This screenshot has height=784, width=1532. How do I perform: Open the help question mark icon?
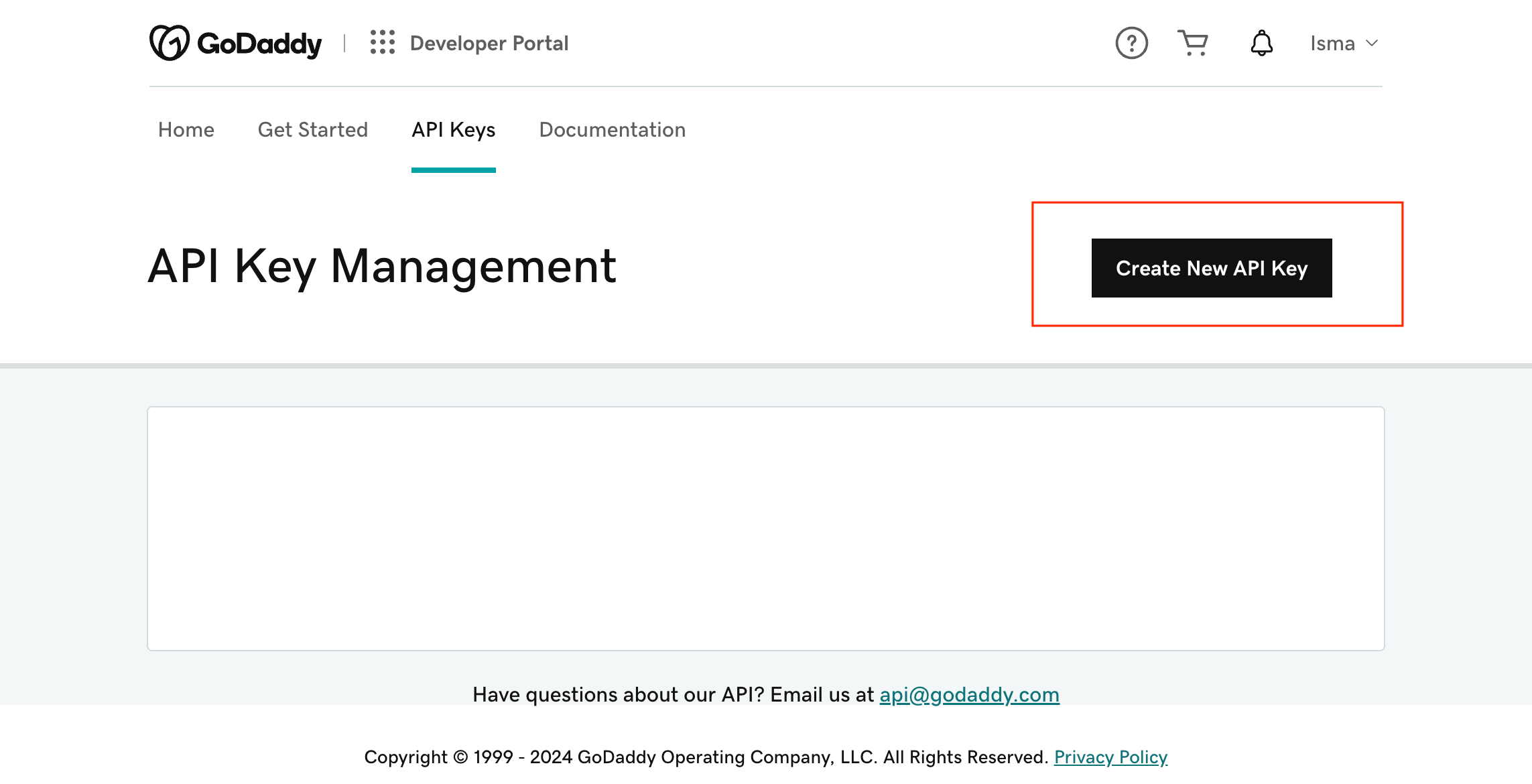(x=1131, y=43)
